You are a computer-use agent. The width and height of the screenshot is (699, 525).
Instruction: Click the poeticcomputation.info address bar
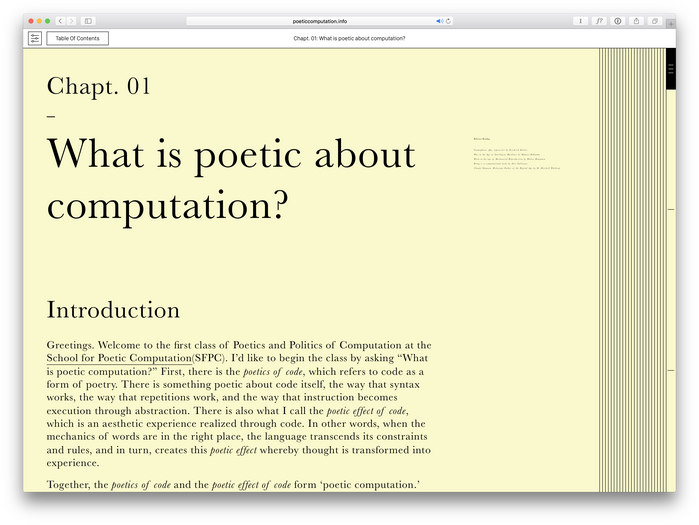coord(320,21)
